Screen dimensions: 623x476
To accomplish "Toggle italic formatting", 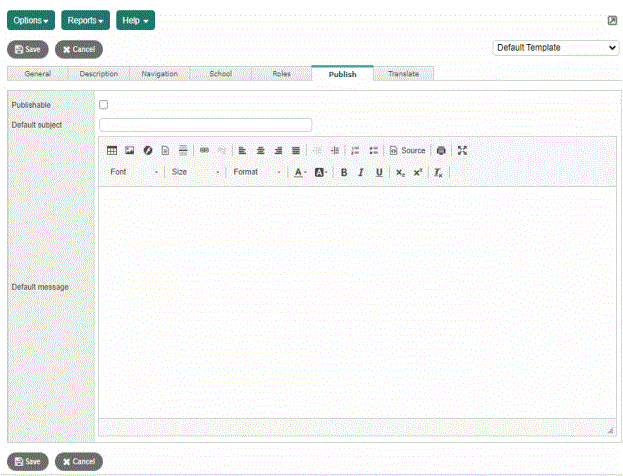I will pos(361,173).
